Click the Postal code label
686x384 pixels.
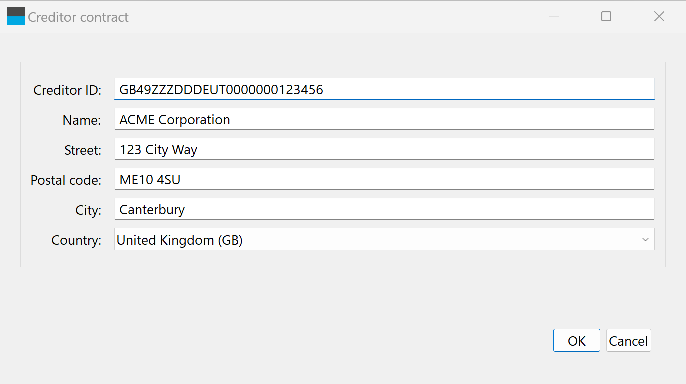[66, 180]
